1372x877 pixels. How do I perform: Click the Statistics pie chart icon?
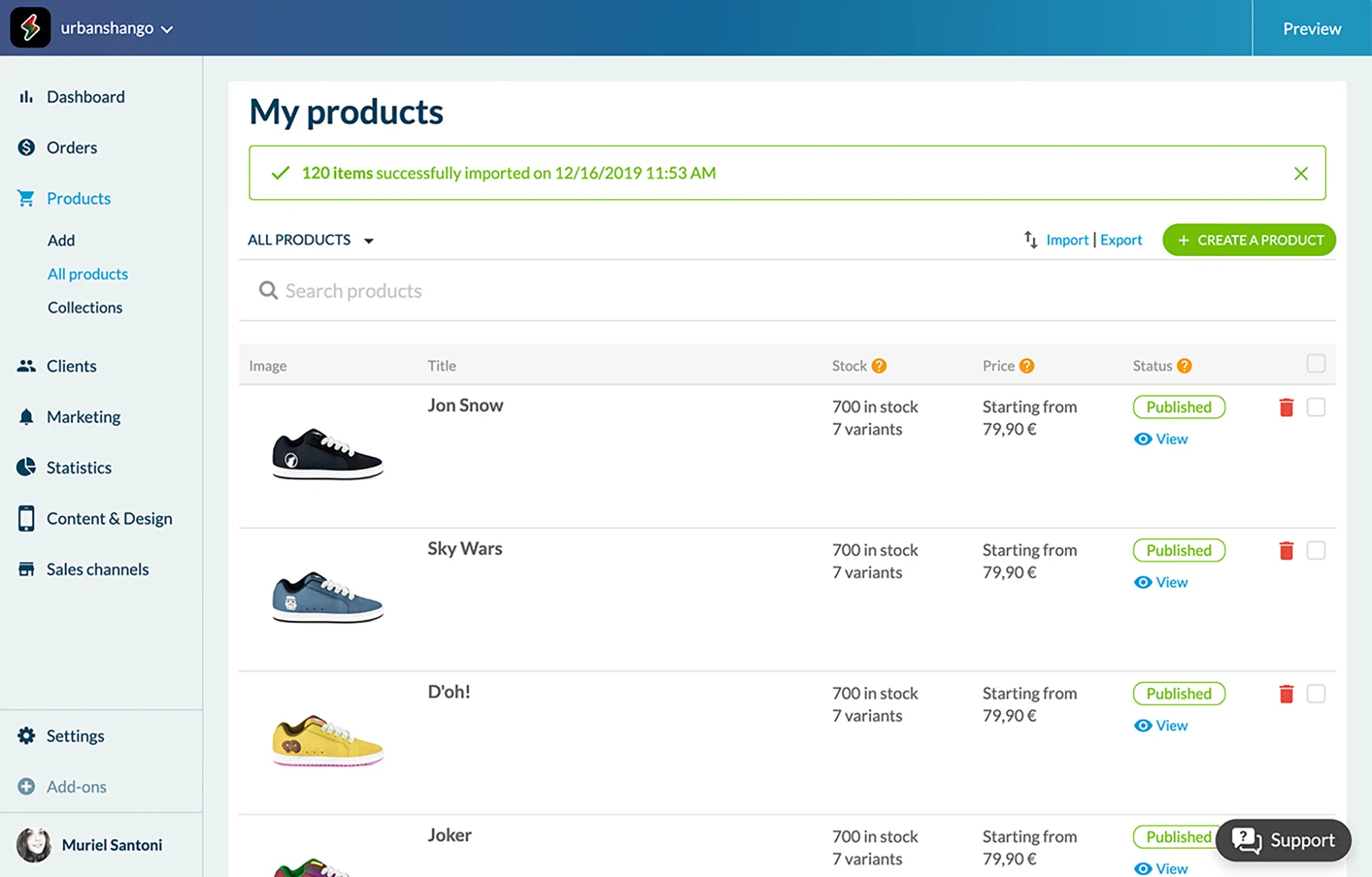tap(26, 468)
